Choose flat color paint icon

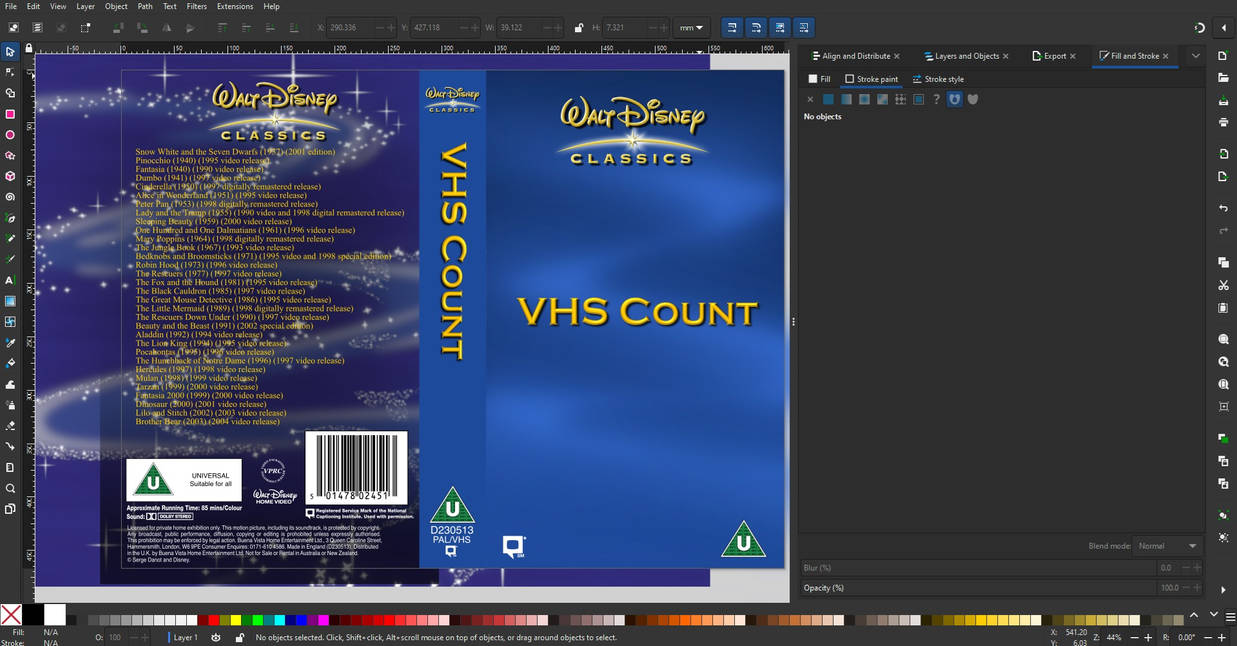[828, 99]
